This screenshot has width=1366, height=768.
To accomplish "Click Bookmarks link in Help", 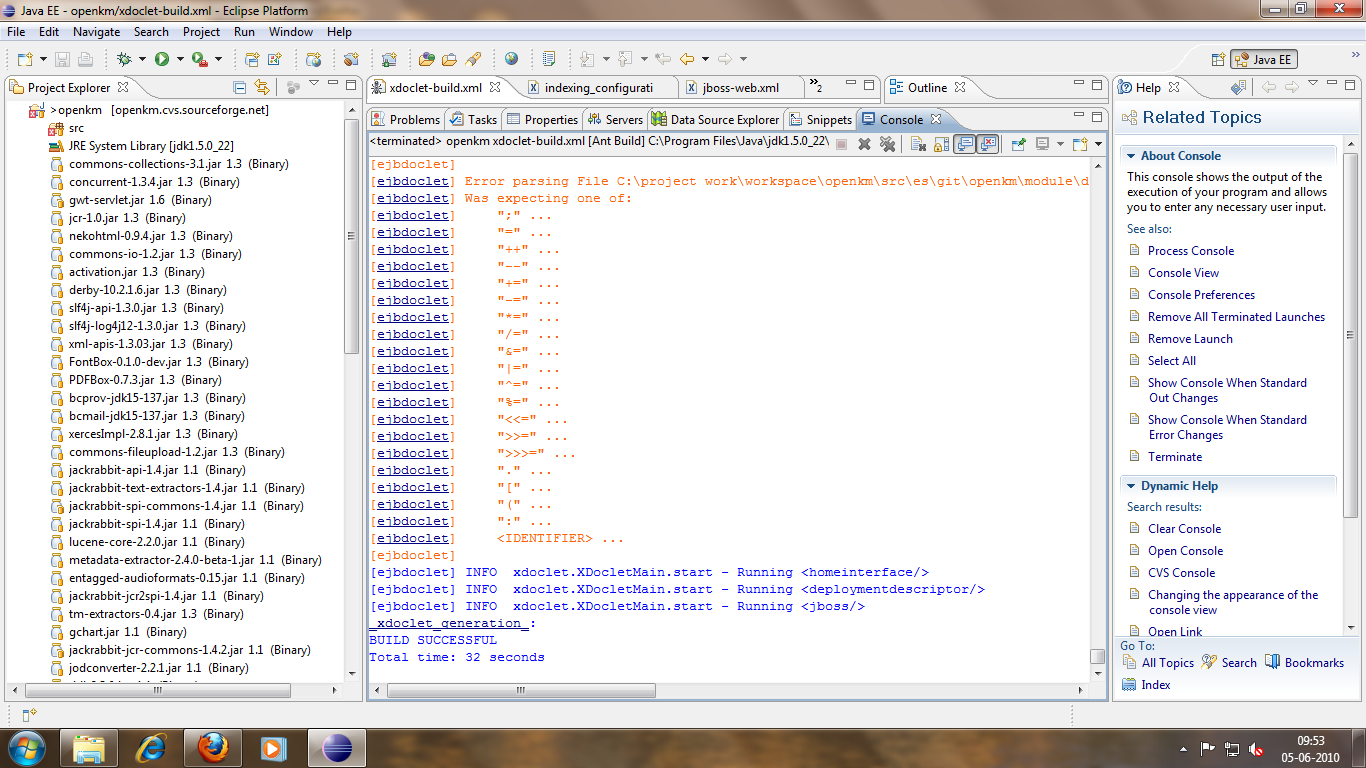I will 1314,663.
